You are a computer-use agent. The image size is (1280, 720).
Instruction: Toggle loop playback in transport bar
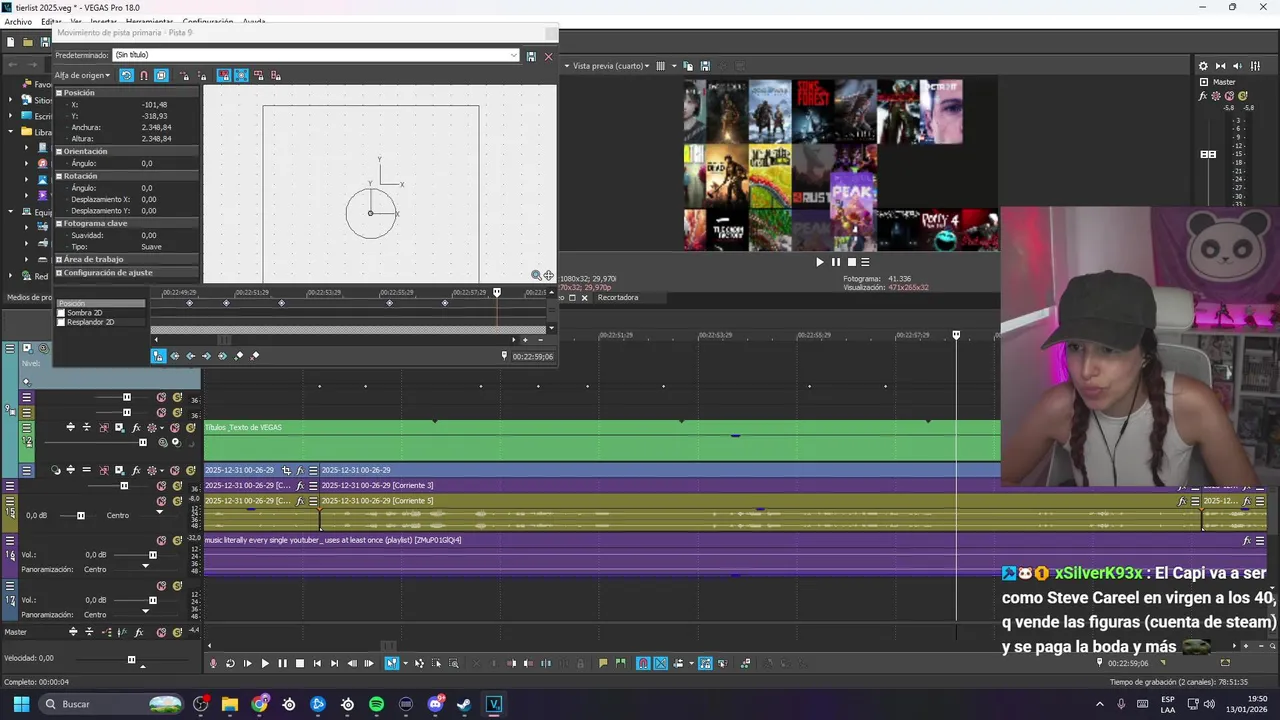coord(230,663)
